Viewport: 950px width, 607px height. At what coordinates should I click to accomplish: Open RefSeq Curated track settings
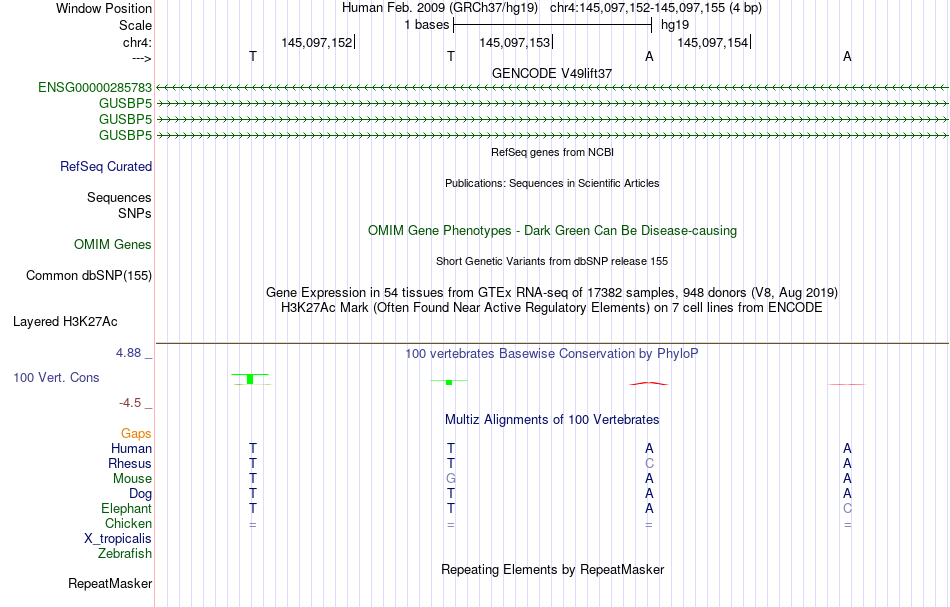click(x=106, y=166)
